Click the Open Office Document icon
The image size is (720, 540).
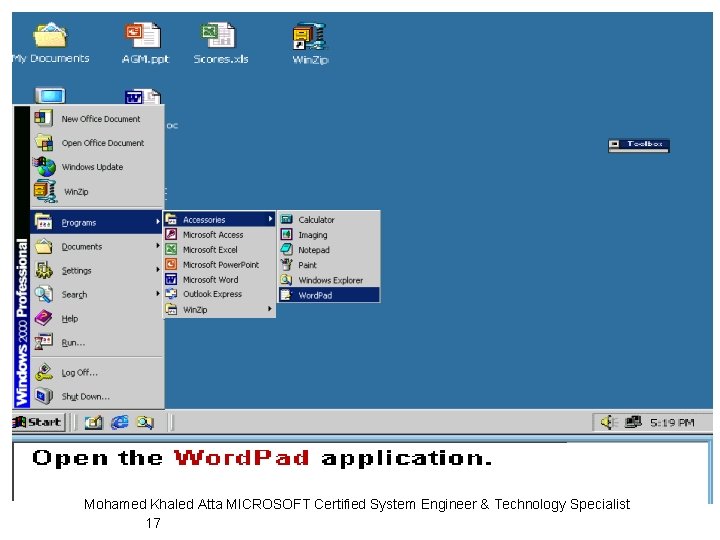(x=44, y=142)
